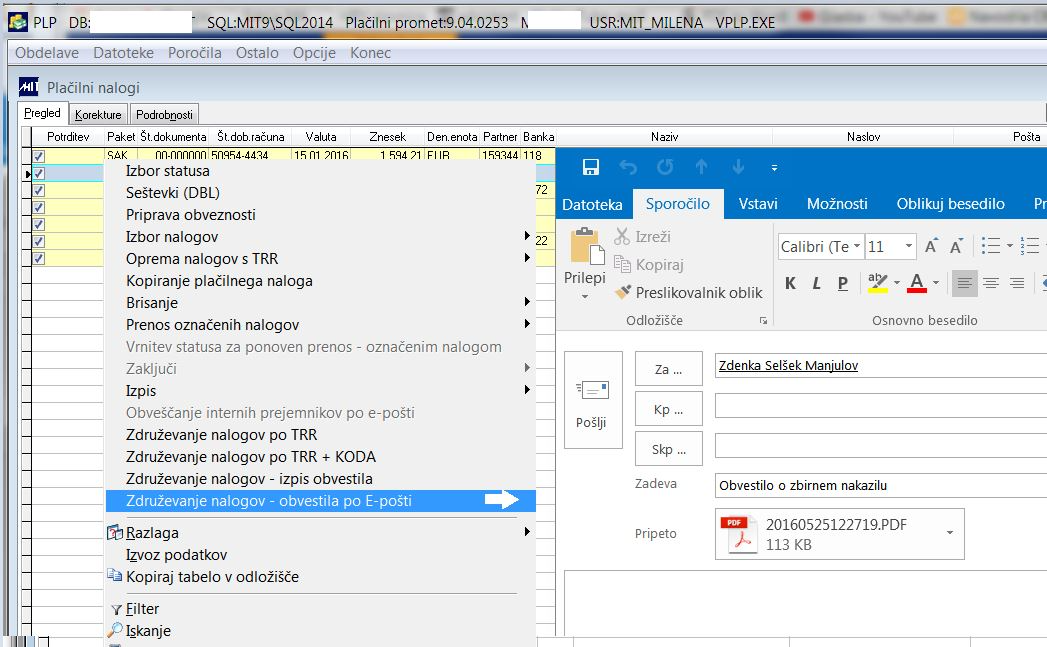This screenshot has width=1047, height=647.
Task: Open the bullets dropdown arrow
Action: tap(1010, 246)
